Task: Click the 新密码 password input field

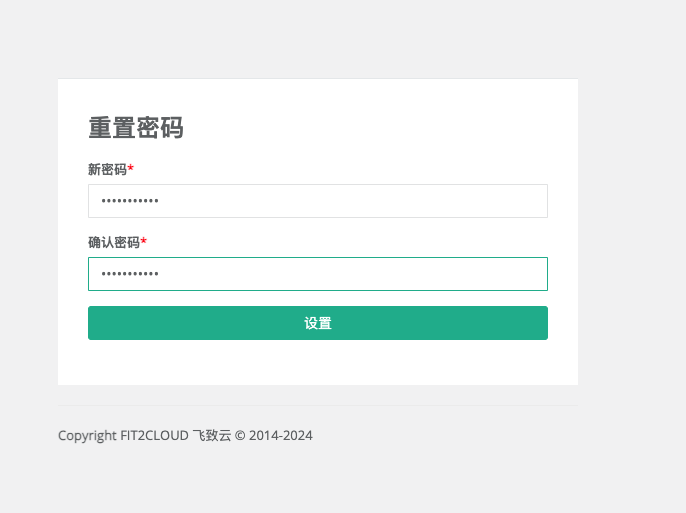Action: (317, 201)
